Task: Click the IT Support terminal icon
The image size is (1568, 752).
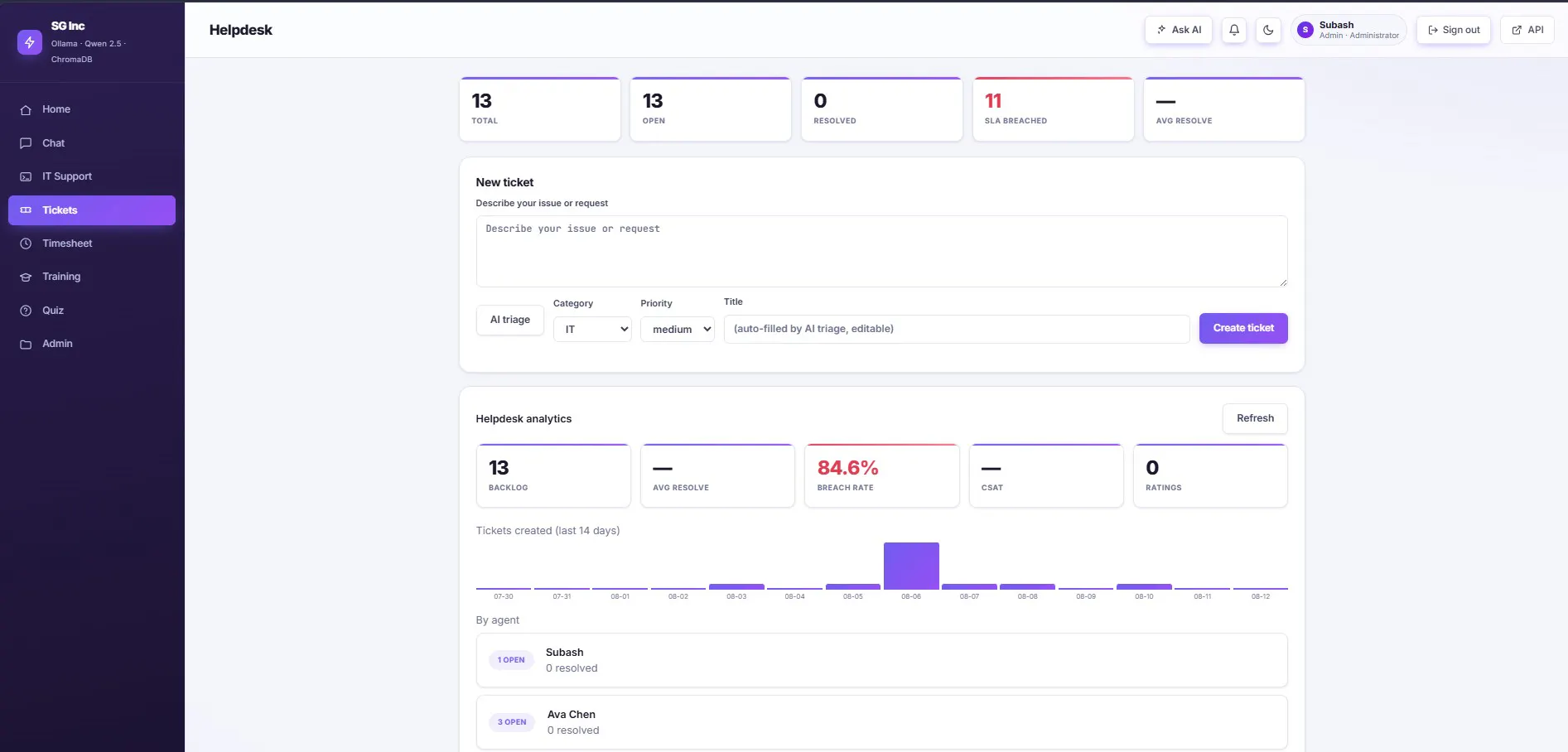Action: [26, 176]
